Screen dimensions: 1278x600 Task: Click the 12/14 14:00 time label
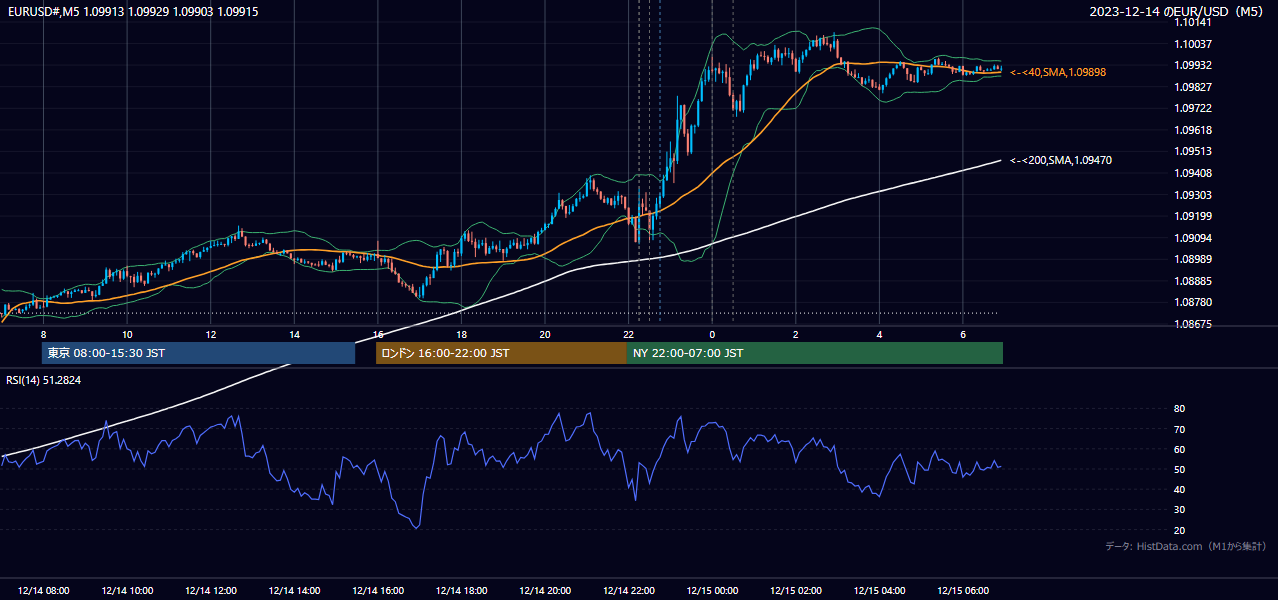(x=295, y=591)
